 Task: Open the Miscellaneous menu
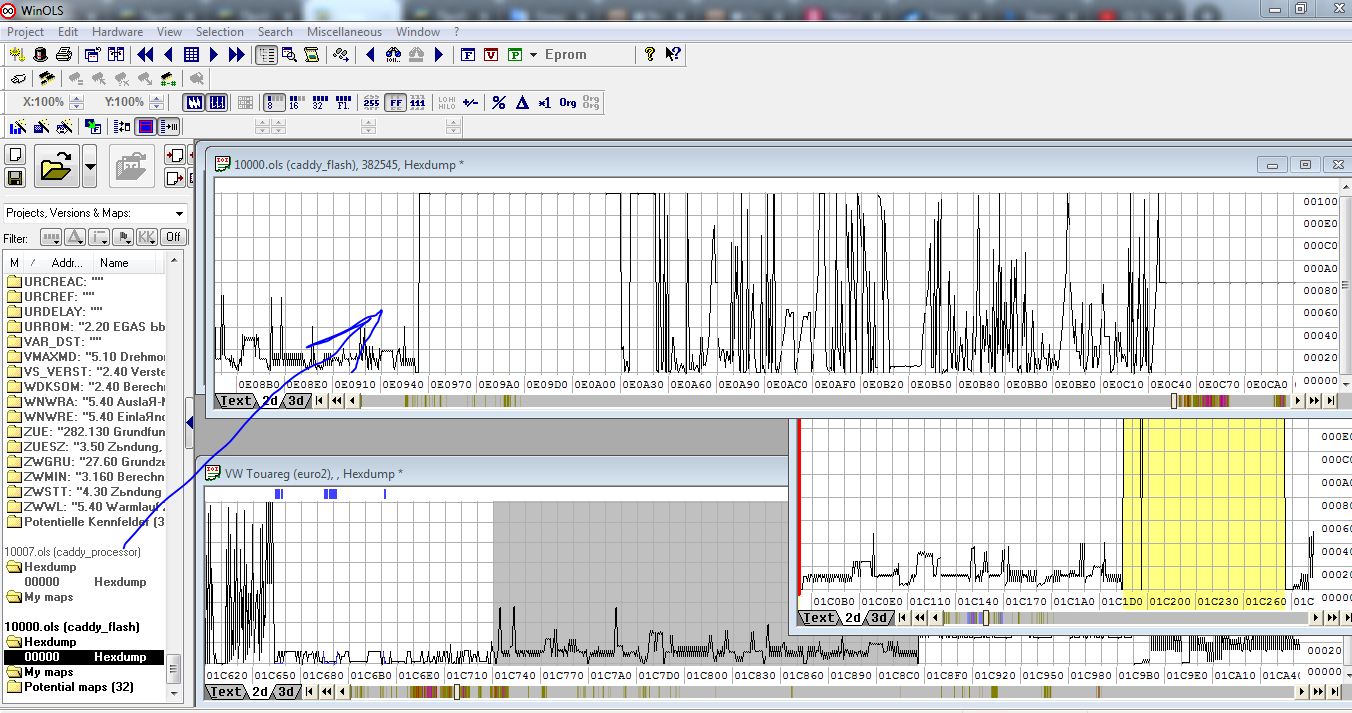pyautogui.click(x=344, y=32)
